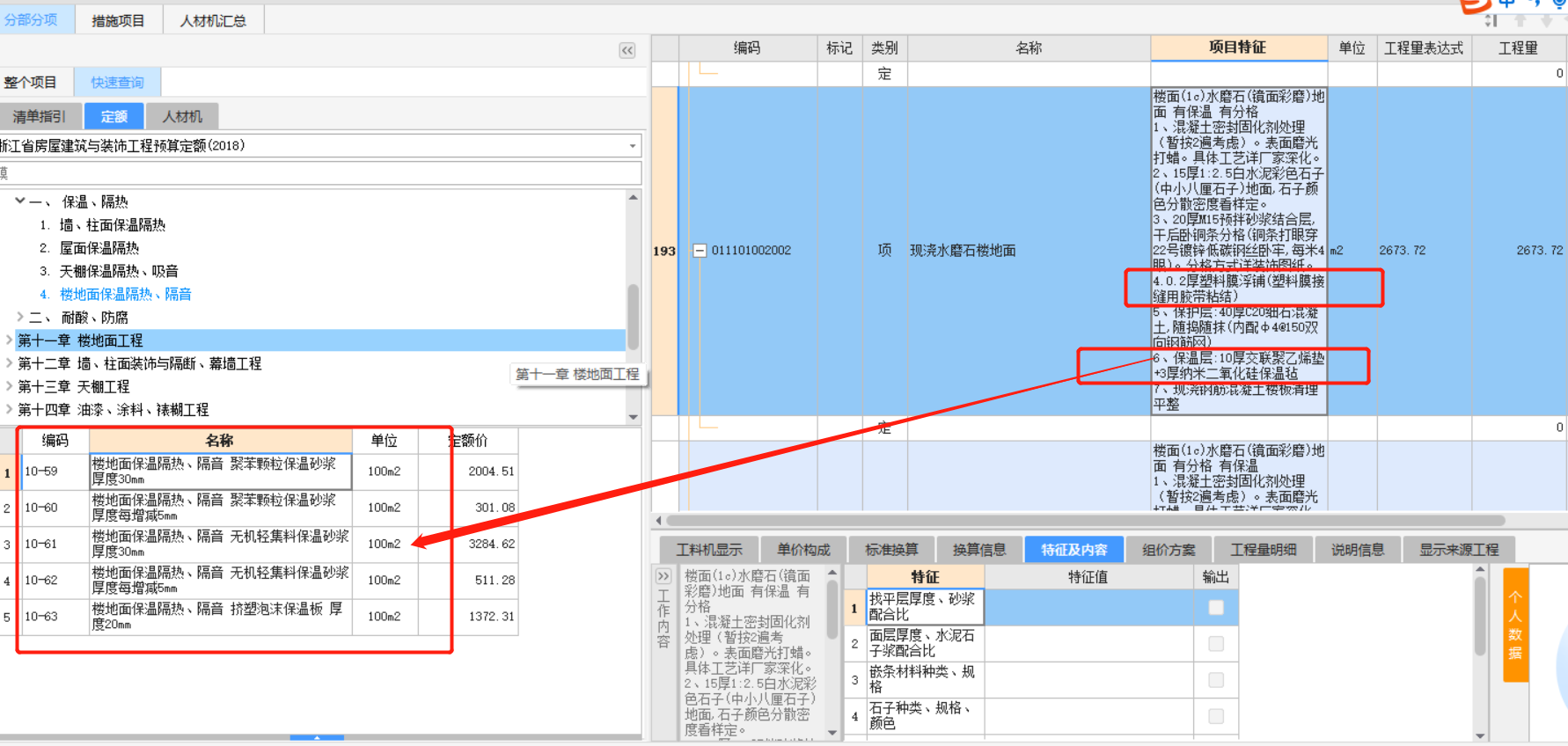Select the 定额 tab
The width and height of the screenshot is (1568, 746).
(114, 116)
